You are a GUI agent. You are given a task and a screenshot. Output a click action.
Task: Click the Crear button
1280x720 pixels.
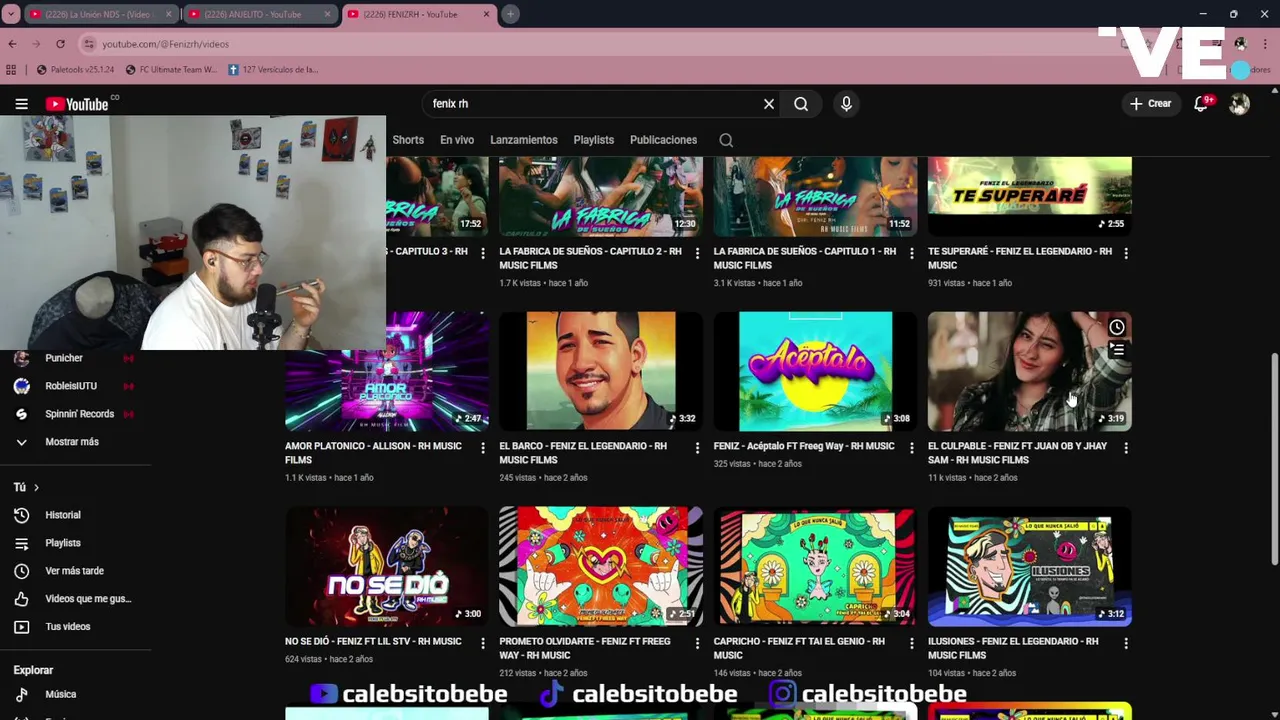click(x=1150, y=104)
